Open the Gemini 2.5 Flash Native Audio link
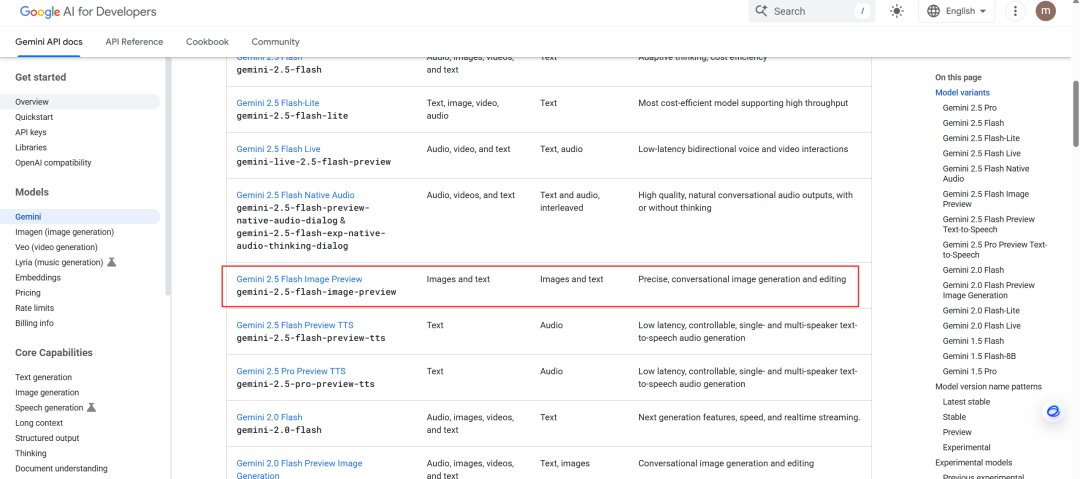Screen dimensions: 1080x479 pyautogui.click(x=295, y=196)
